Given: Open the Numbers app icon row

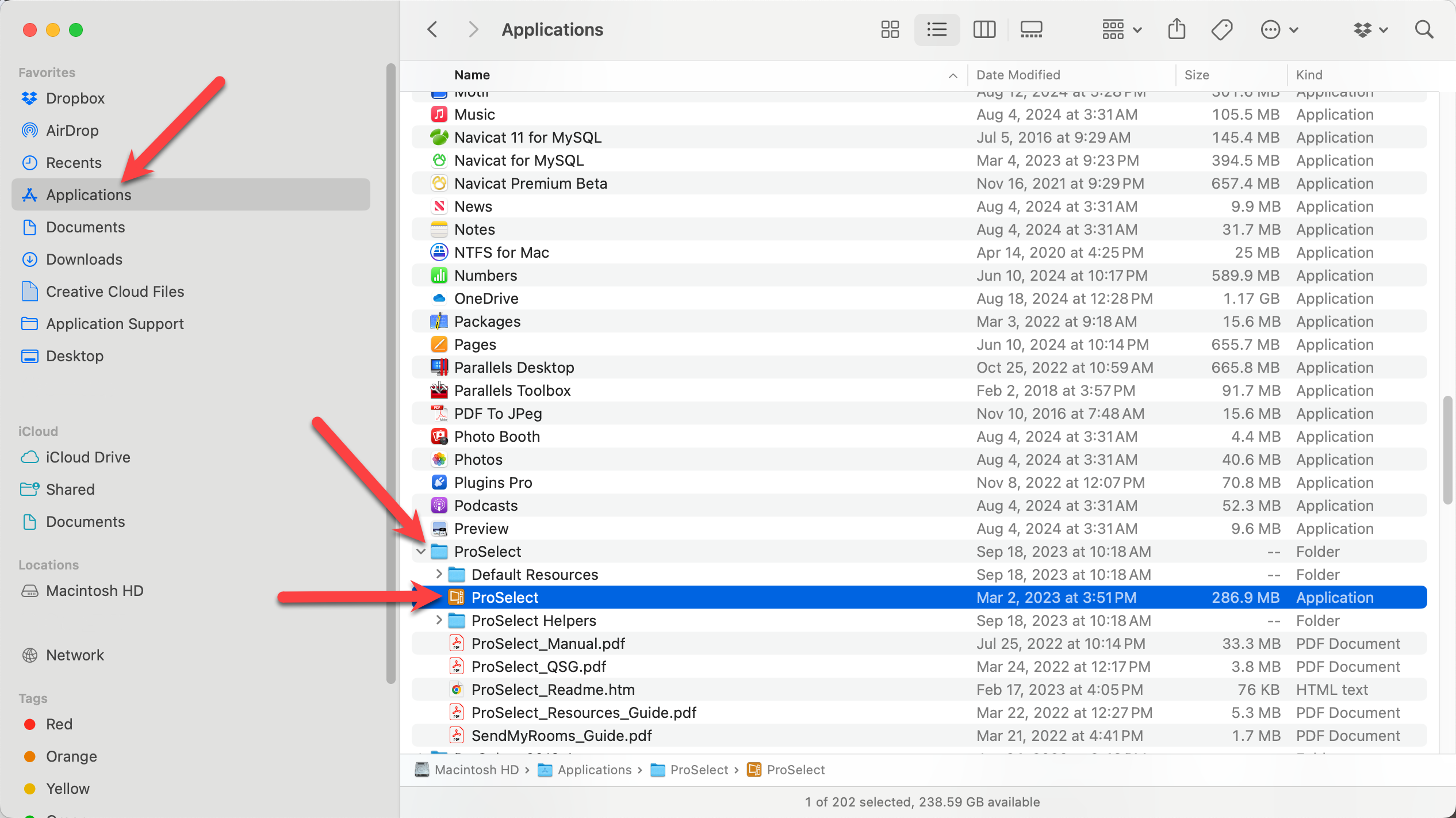Looking at the screenshot, I should (x=485, y=276).
